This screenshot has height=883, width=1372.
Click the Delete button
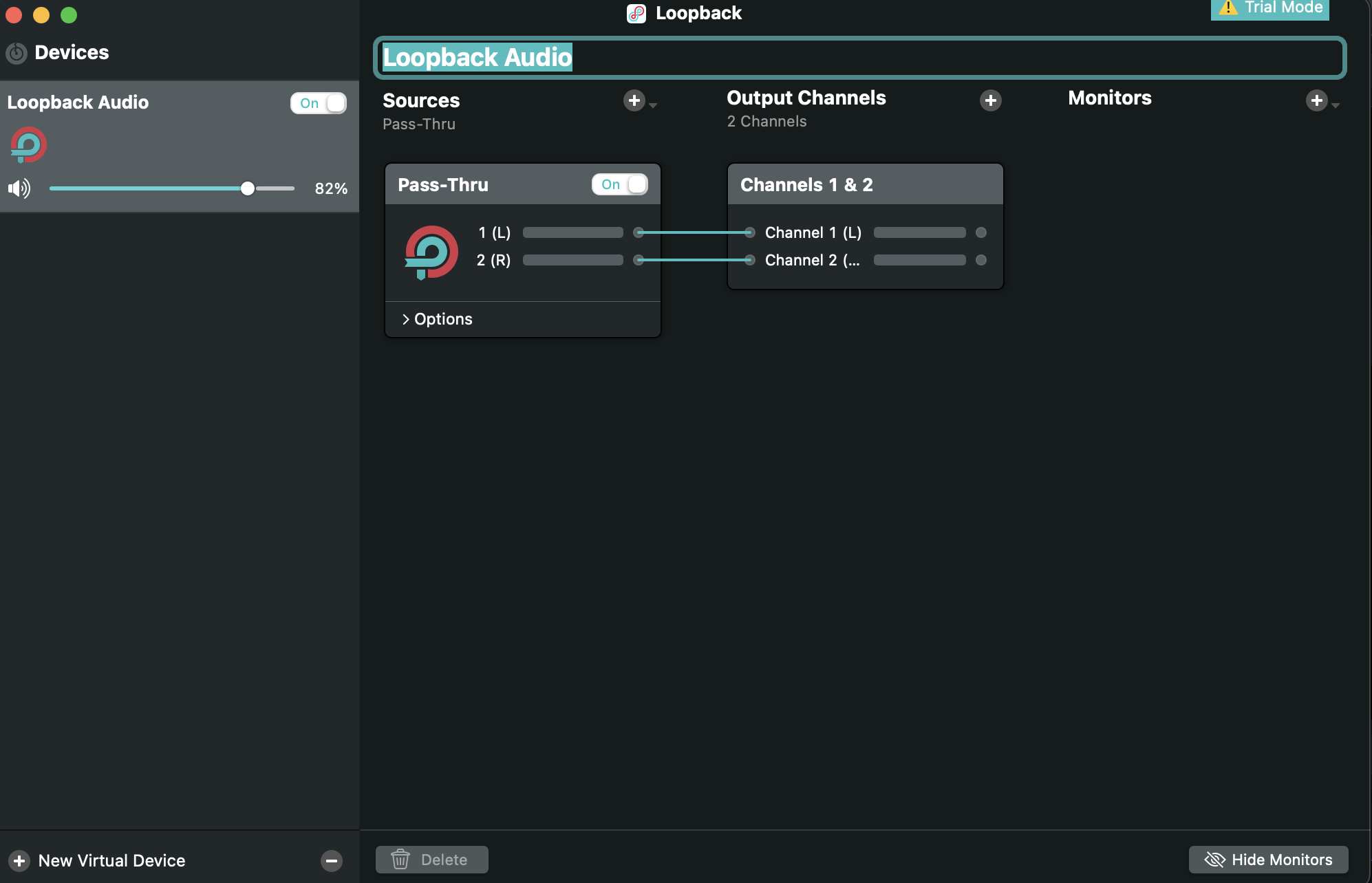[x=432, y=860]
